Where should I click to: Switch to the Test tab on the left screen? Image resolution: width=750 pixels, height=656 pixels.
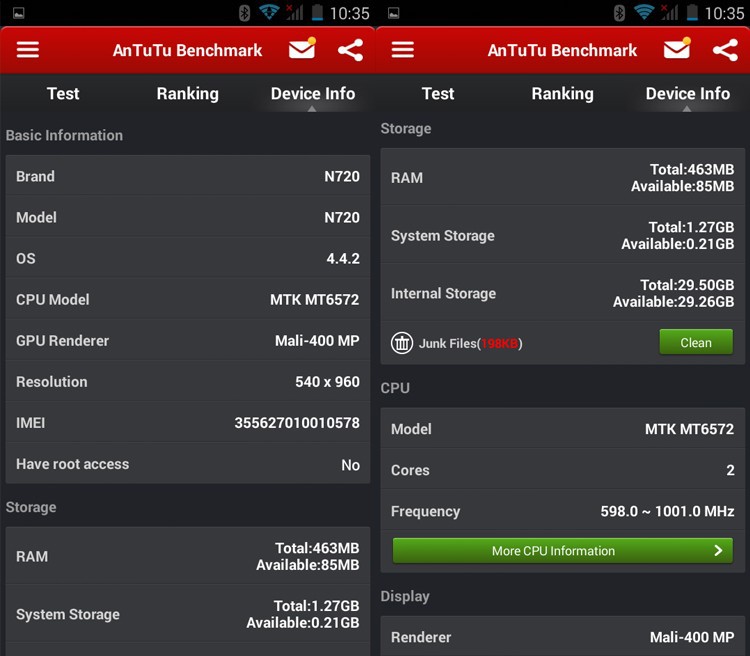pyautogui.click(x=63, y=94)
